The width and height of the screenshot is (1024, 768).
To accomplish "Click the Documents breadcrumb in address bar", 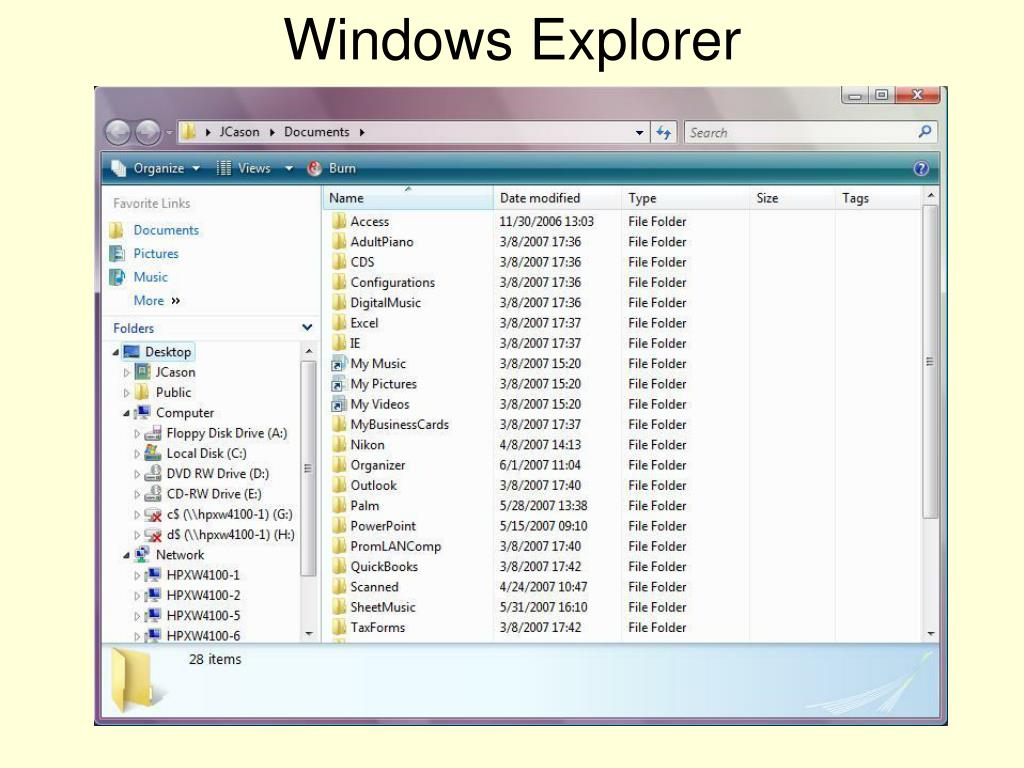I will (317, 132).
